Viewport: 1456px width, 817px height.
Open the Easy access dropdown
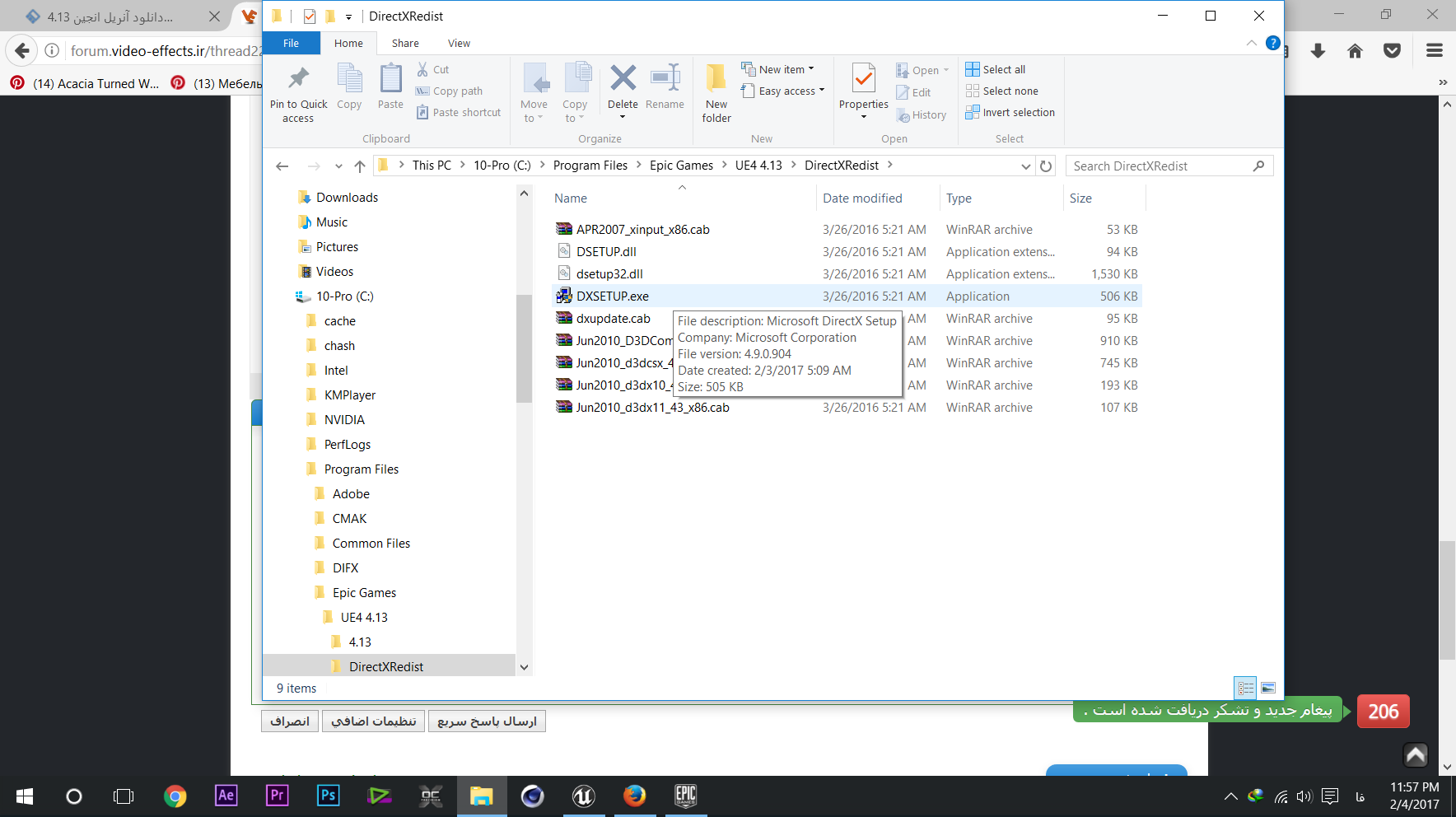point(782,91)
